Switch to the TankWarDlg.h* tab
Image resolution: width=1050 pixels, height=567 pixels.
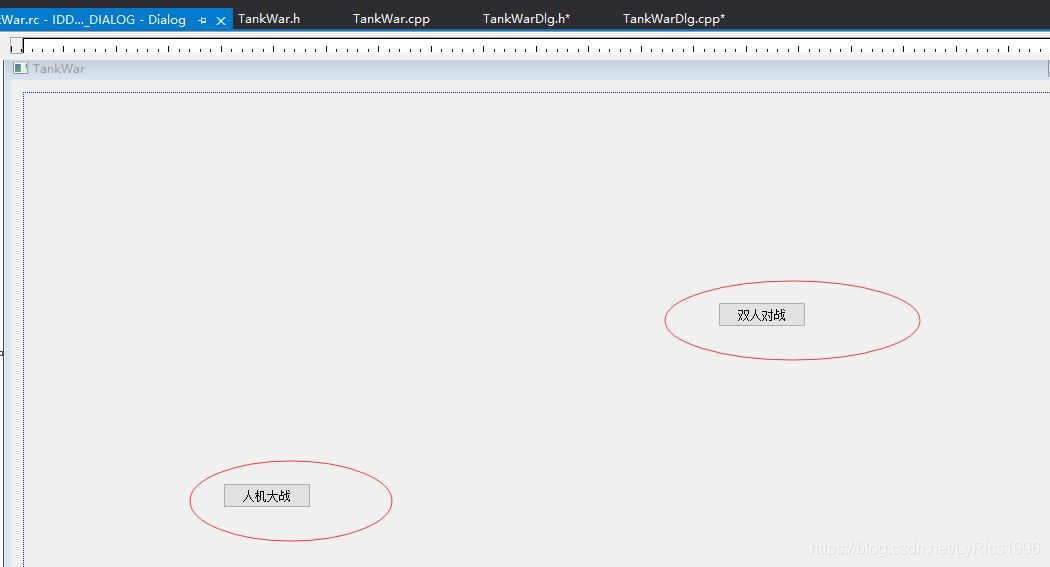click(x=526, y=19)
